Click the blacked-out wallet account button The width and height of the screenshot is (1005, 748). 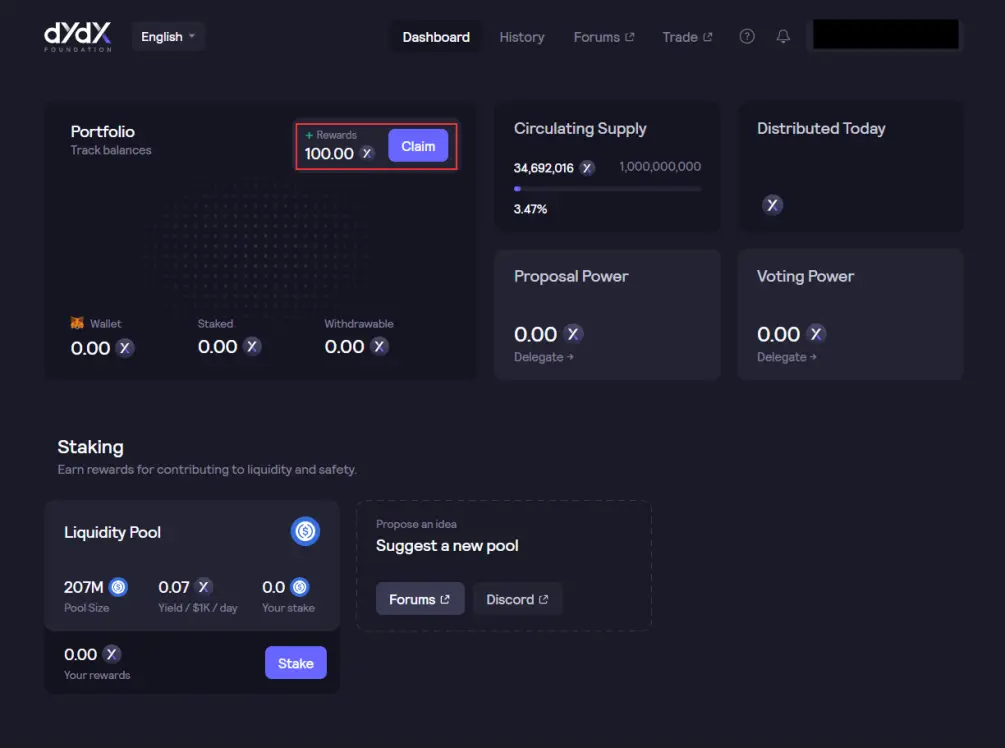pos(886,35)
